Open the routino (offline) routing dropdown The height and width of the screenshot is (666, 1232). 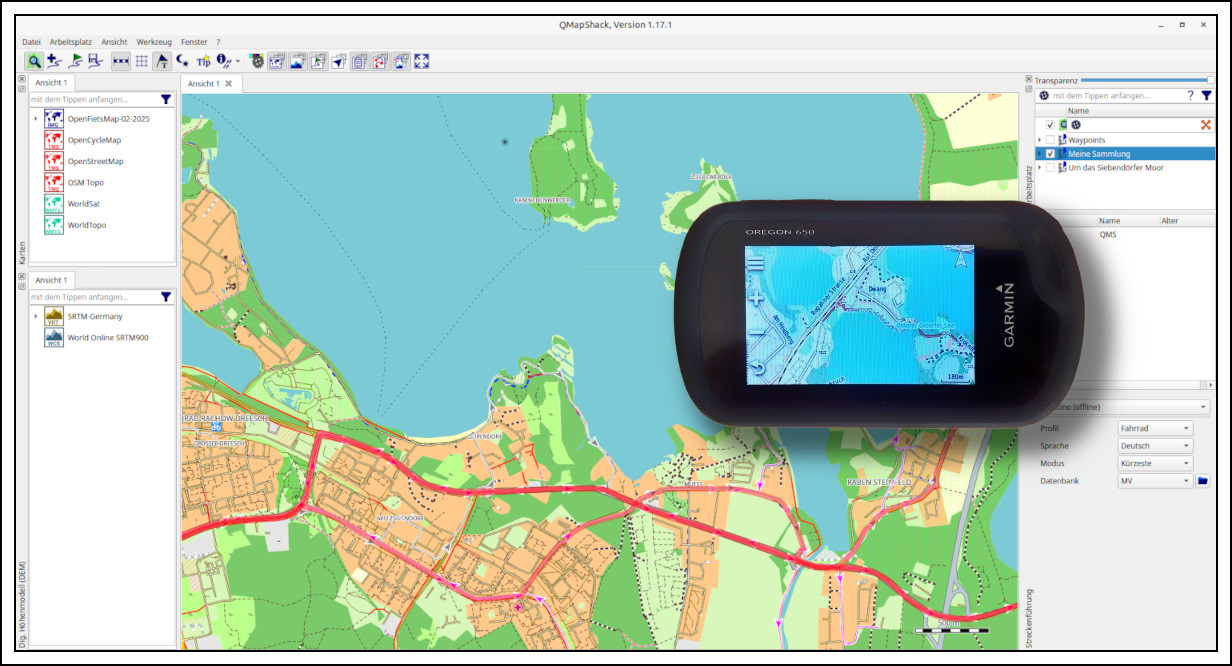[1123, 408]
